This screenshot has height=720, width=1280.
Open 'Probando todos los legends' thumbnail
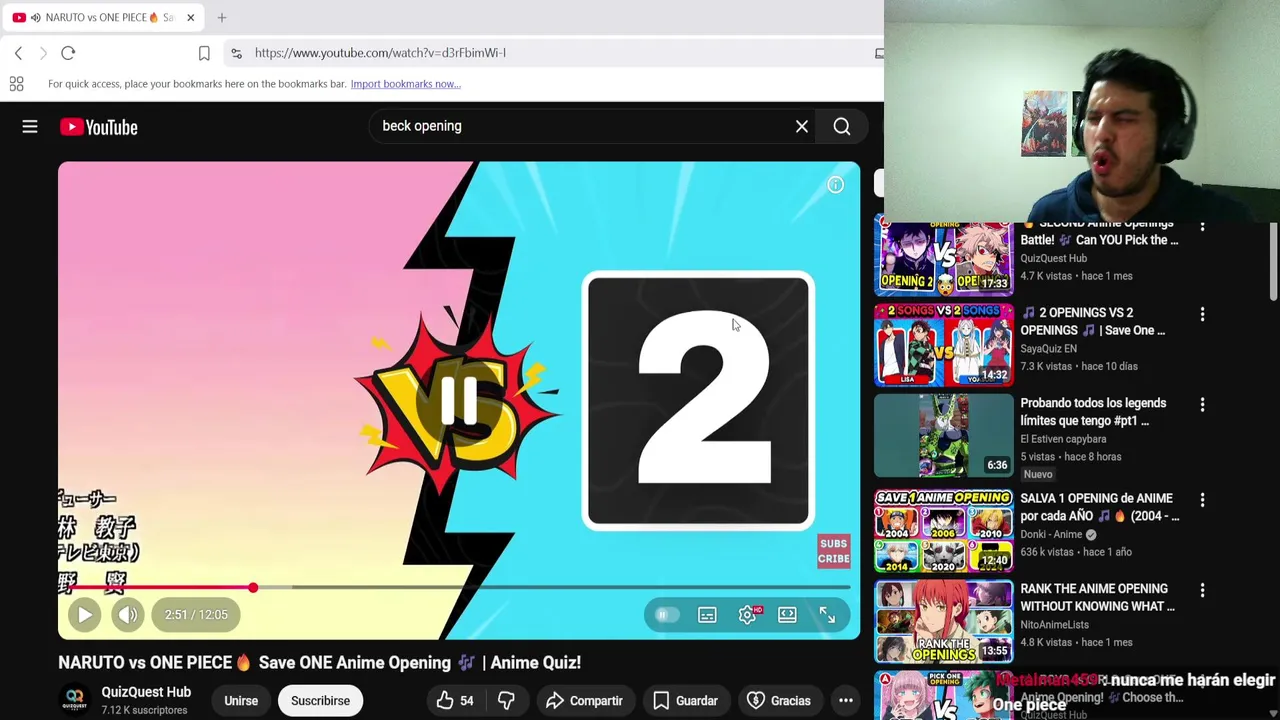tap(944, 436)
